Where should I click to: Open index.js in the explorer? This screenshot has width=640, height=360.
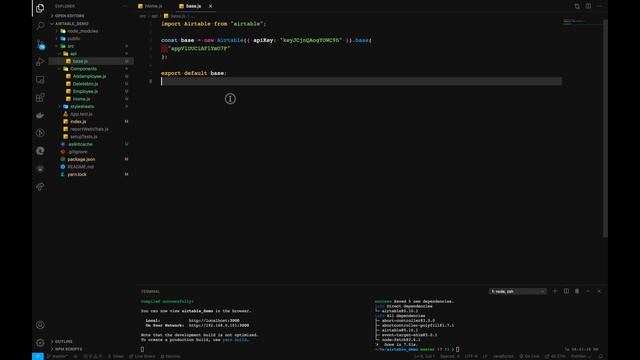point(78,122)
